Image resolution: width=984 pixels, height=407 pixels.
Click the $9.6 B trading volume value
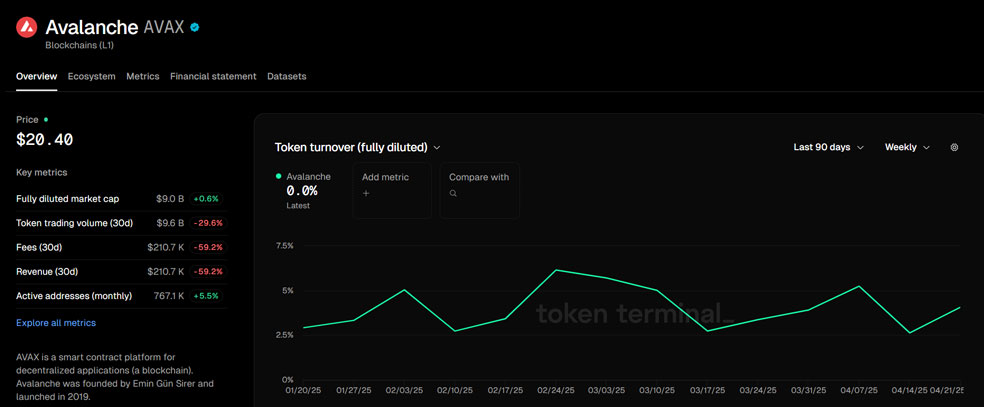[170, 223]
